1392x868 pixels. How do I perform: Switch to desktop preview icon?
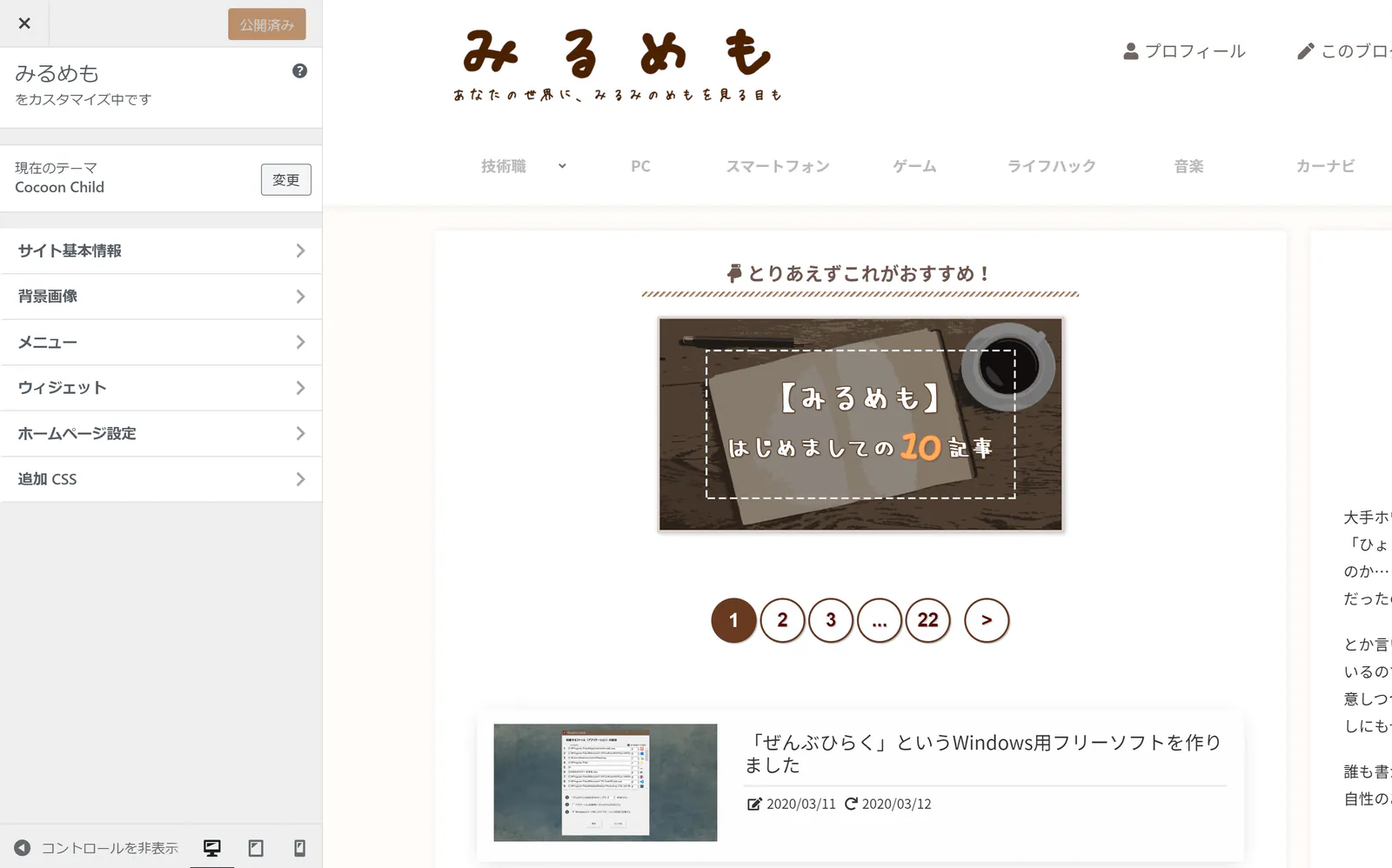click(x=212, y=847)
